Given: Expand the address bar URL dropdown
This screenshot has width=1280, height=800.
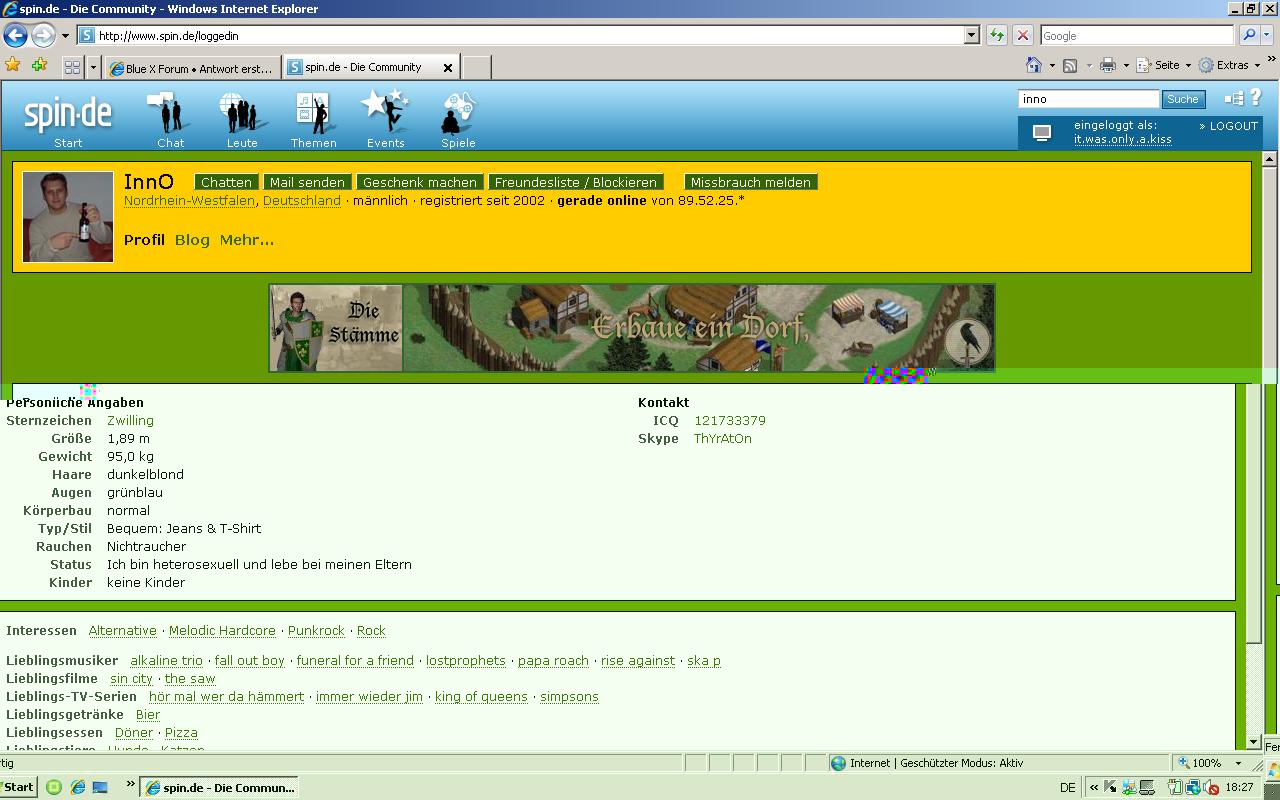Looking at the screenshot, I should tap(971, 36).
